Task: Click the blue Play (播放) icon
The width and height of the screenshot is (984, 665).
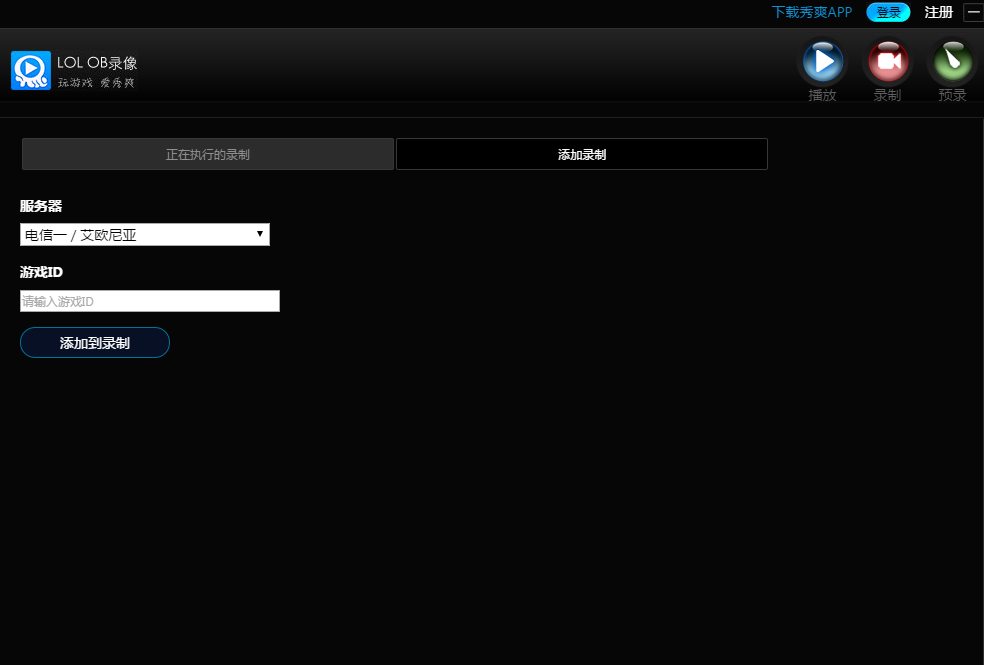Action: [822, 62]
